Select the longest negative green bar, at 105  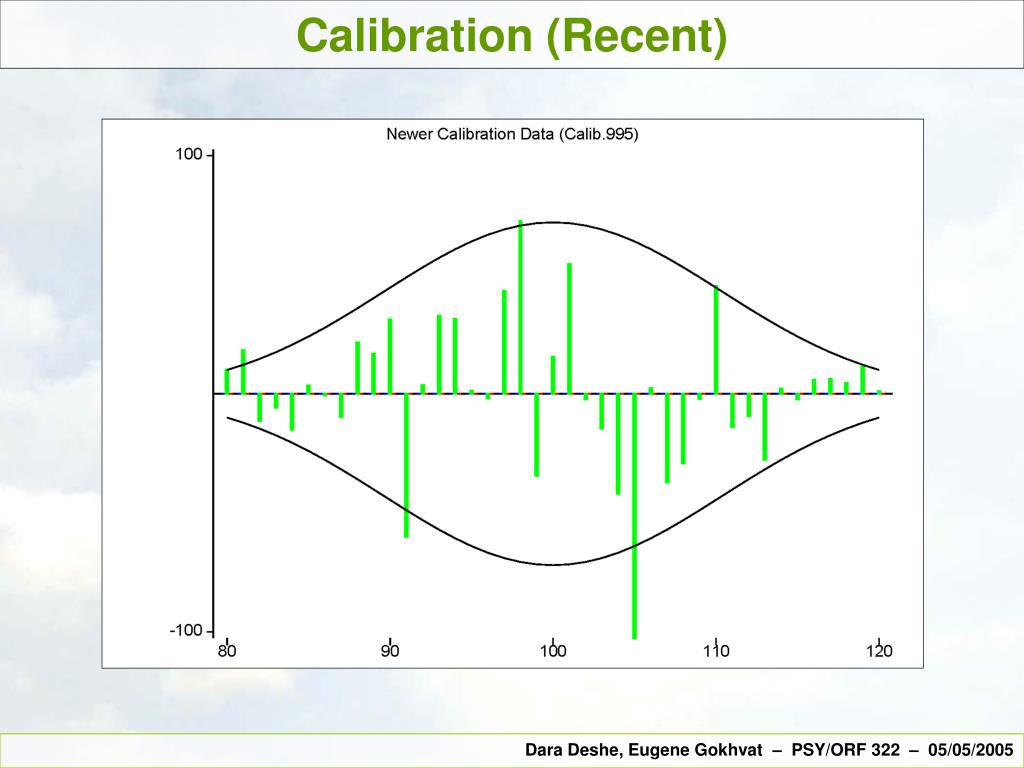coord(635,516)
